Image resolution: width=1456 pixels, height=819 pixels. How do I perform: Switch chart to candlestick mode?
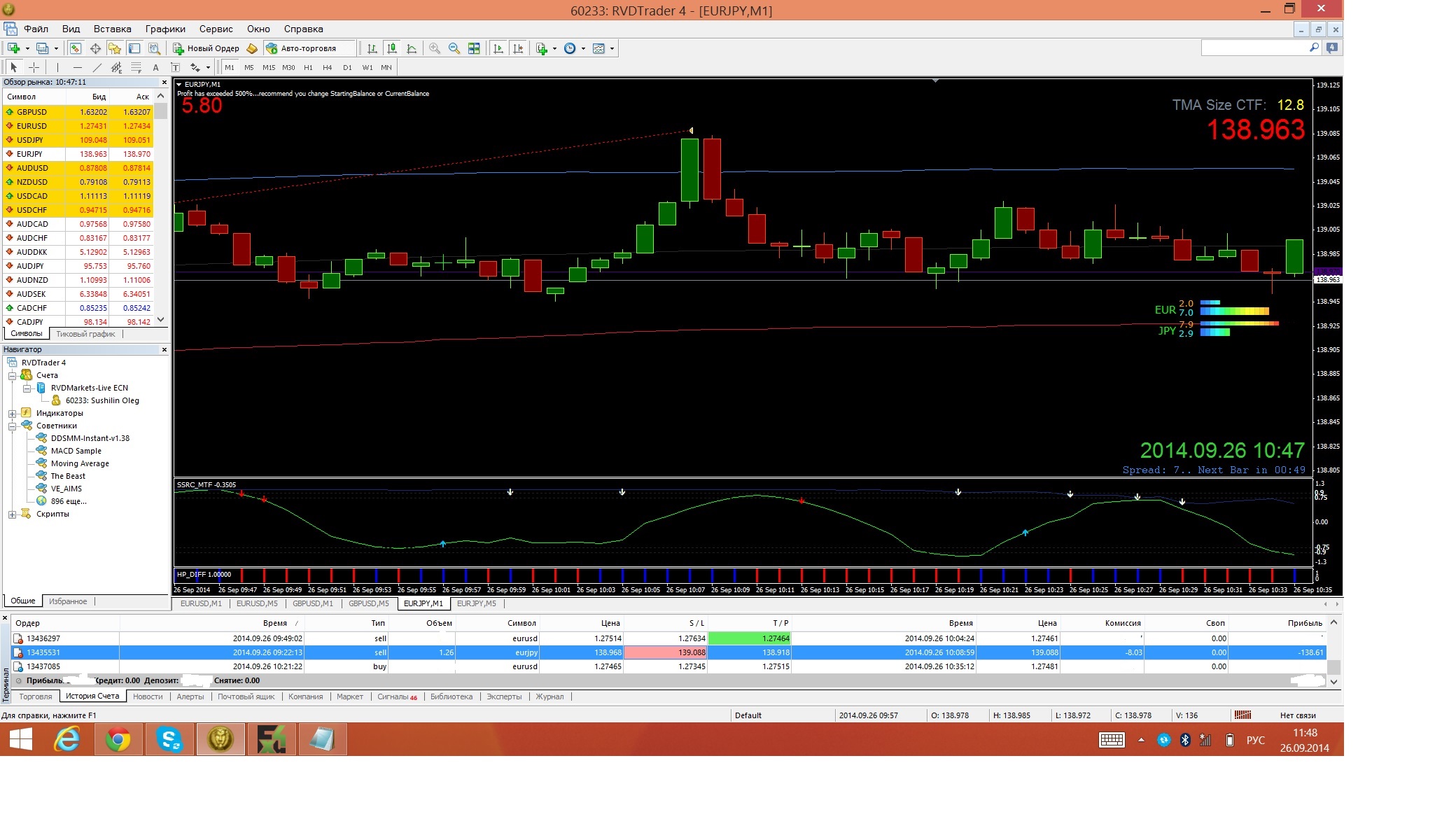pyautogui.click(x=392, y=48)
